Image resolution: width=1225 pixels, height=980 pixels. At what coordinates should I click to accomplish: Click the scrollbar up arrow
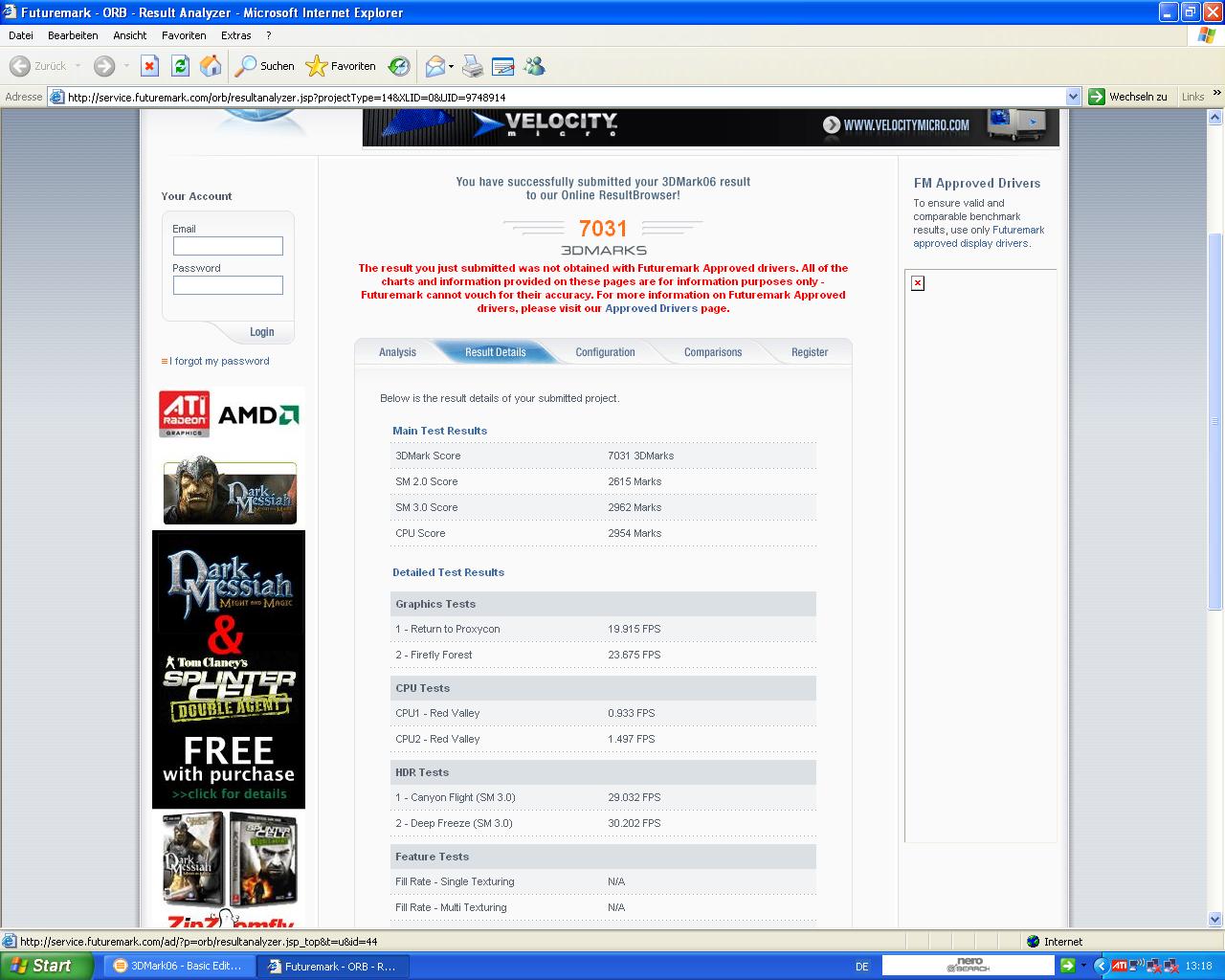point(1215,117)
